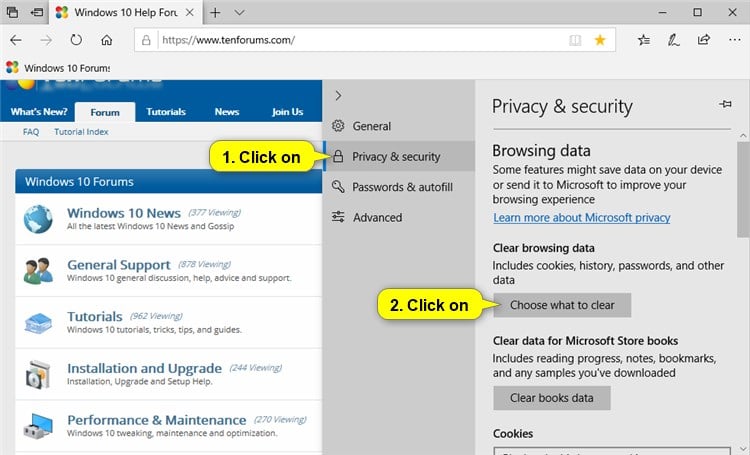750x455 pixels.
Task: Click the Advanced sliders icon
Action: point(338,217)
